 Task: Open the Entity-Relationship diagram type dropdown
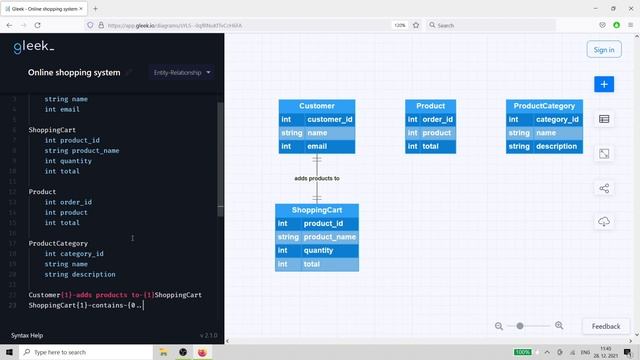(182, 73)
